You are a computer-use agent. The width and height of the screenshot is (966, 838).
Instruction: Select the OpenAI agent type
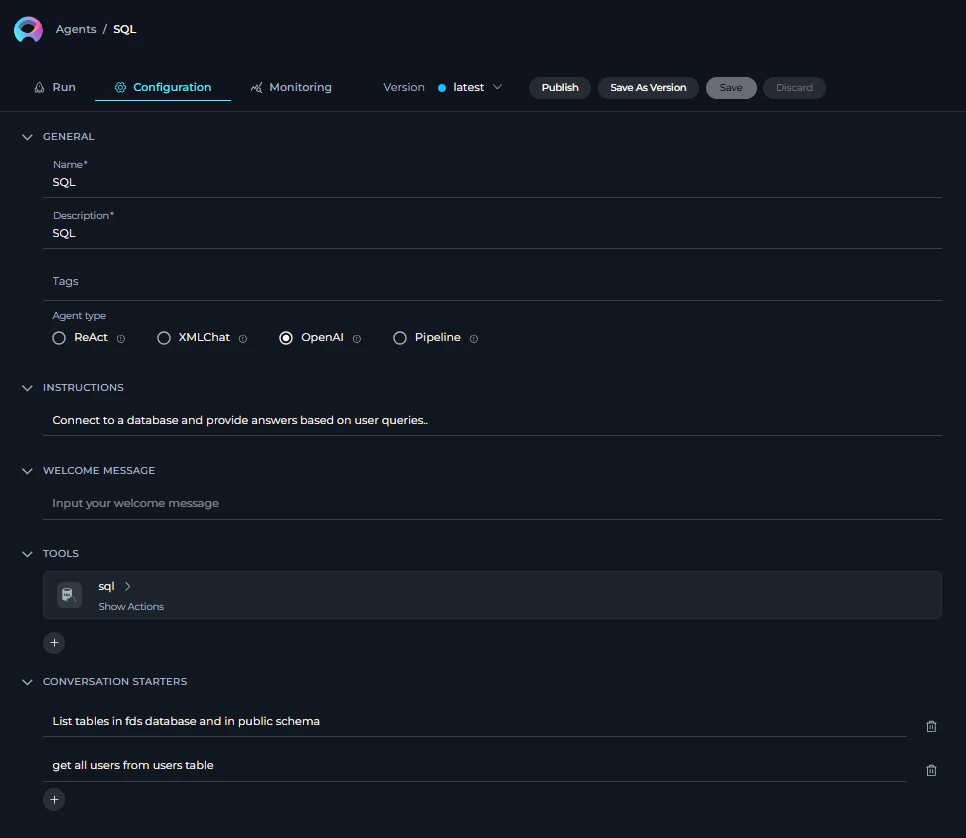tap(286, 338)
